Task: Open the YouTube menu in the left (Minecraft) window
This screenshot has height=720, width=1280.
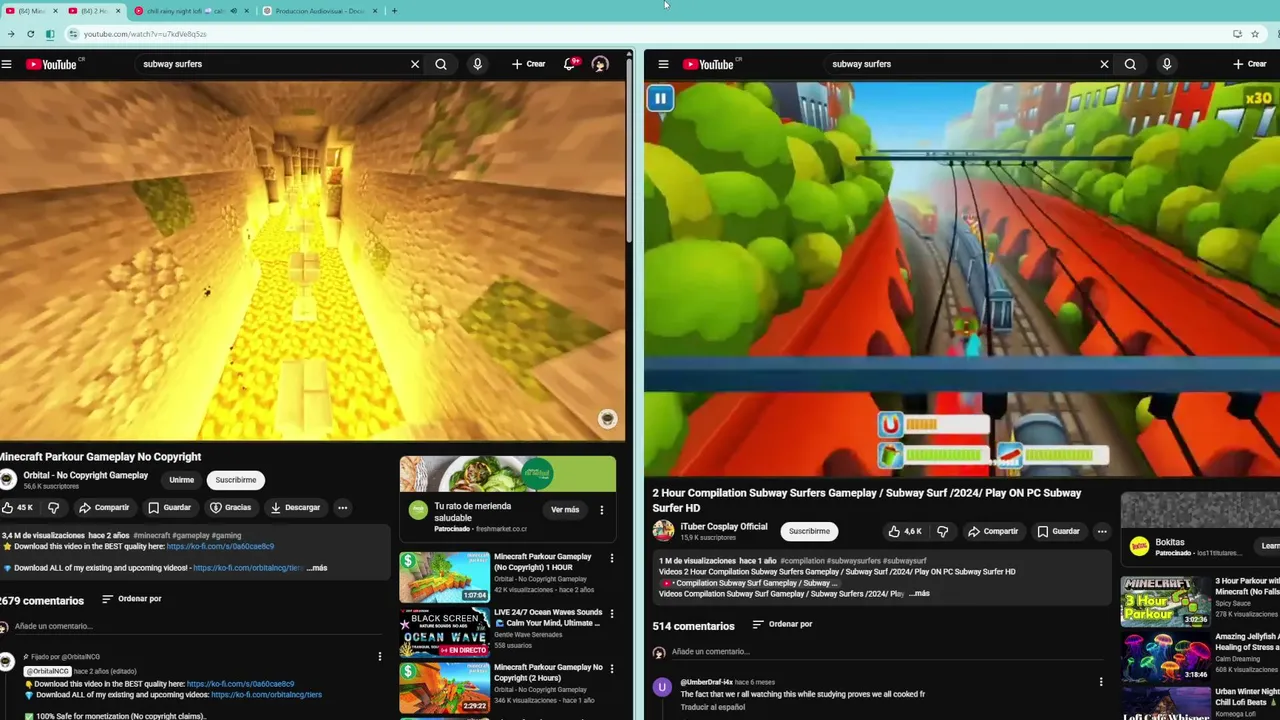Action: 6,64
